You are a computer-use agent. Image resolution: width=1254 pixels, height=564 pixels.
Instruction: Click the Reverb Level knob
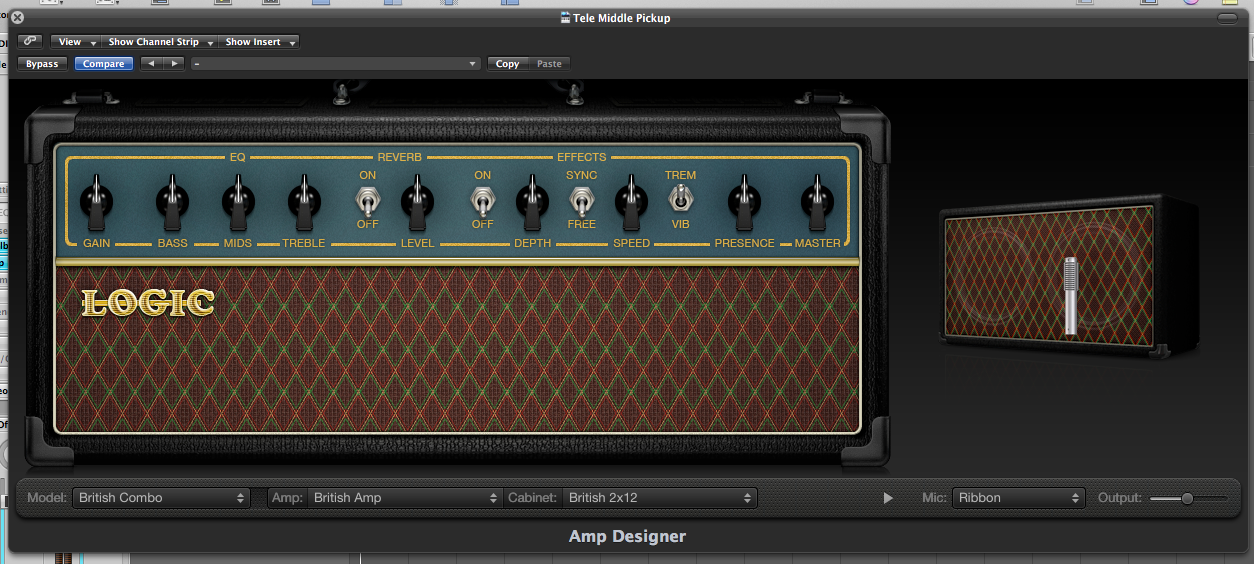(417, 202)
